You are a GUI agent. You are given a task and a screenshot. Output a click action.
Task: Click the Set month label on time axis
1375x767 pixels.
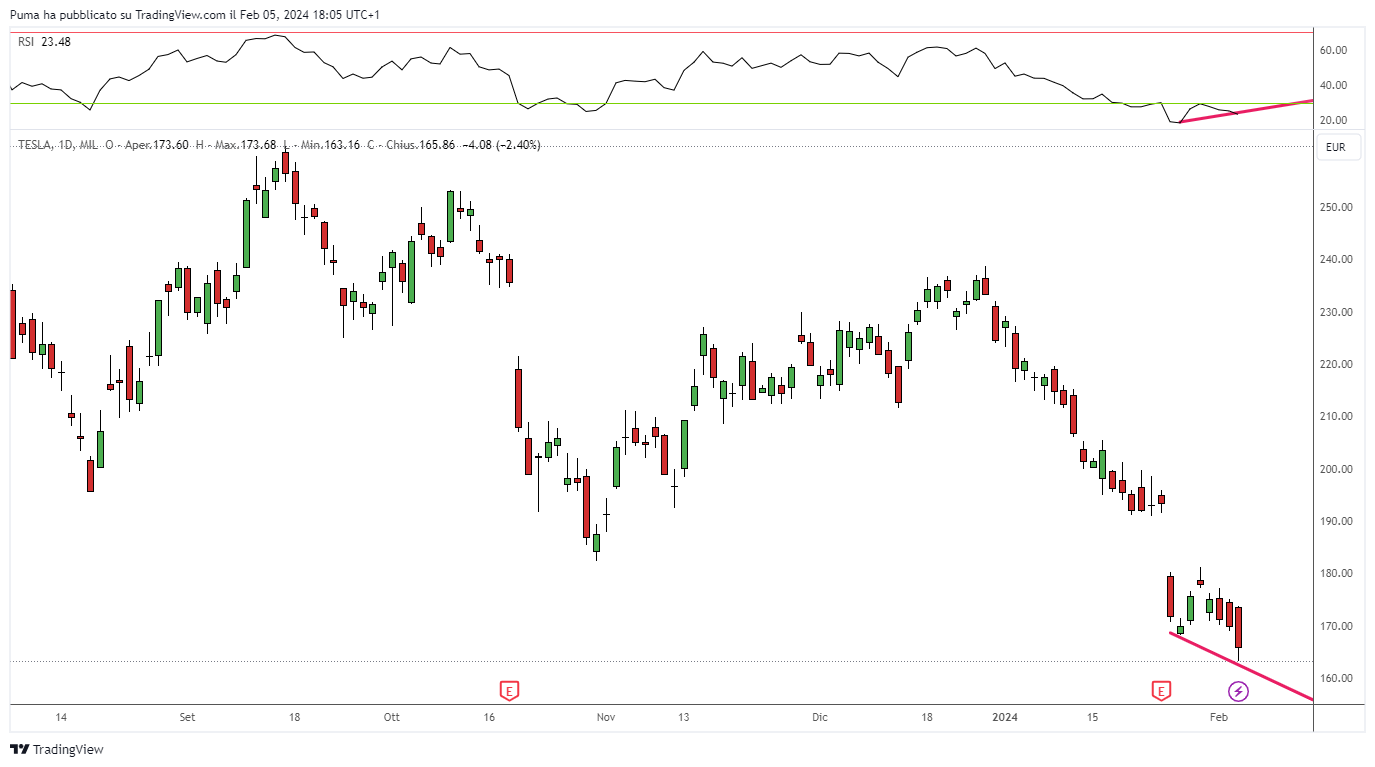[187, 717]
